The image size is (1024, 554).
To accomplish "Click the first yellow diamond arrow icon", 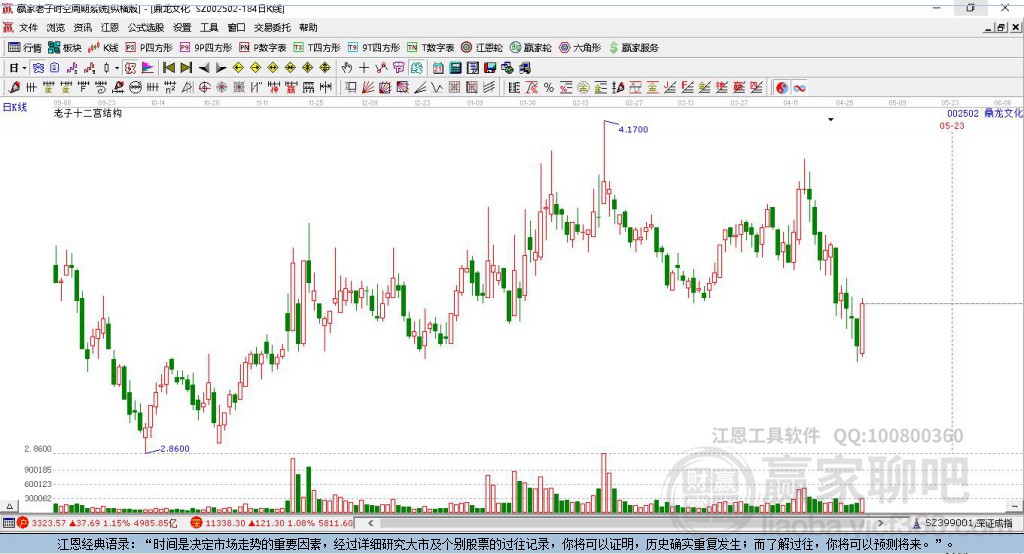I will coord(238,68).
